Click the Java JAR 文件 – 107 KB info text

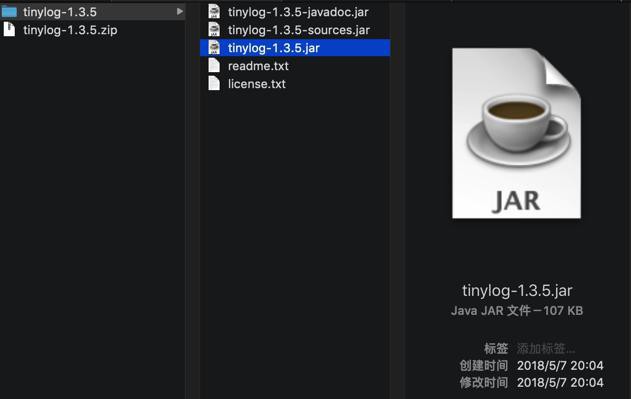tap(517, 311)
